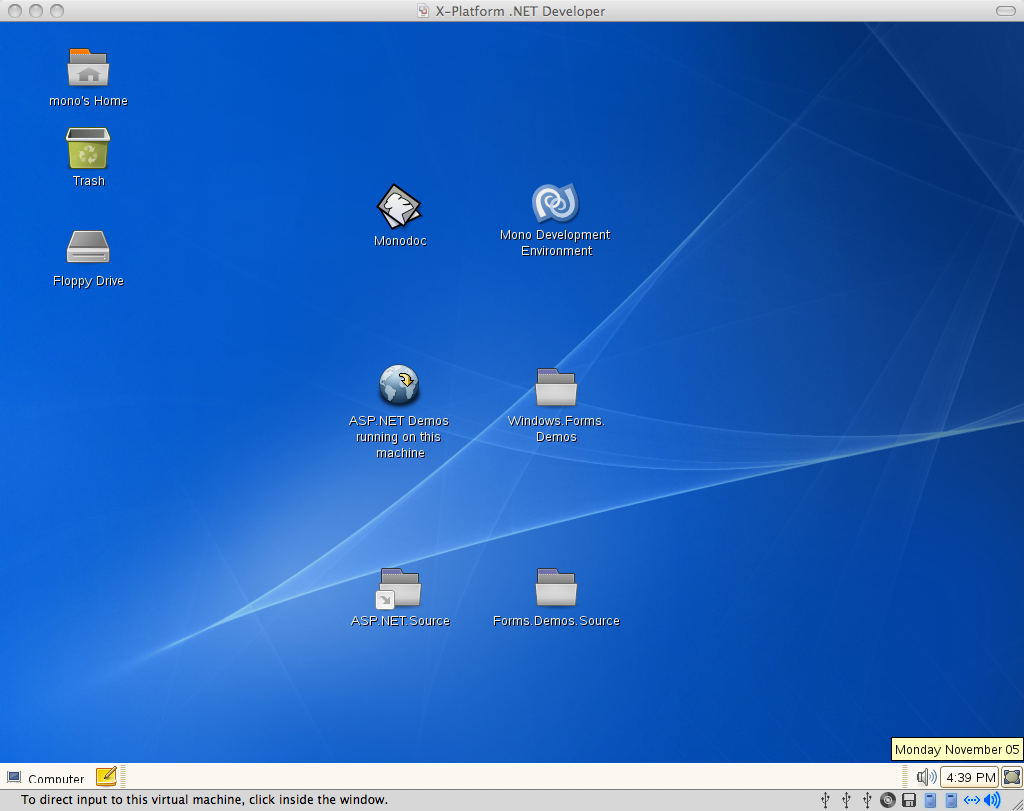The image size is (1024, 811).
Task: Open the Forms.Demos.Source folder
Action: (x=556, y=587)
